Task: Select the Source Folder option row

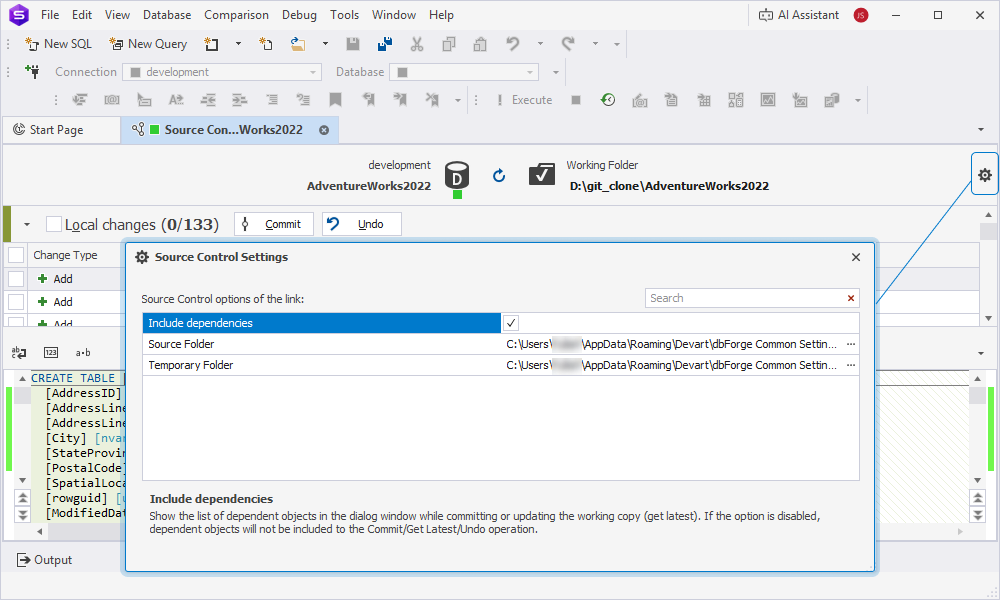Action: [501, 344]
